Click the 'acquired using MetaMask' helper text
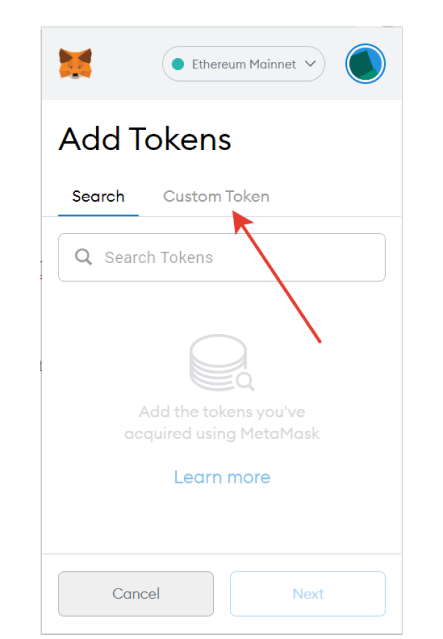 tap(222, 433)
